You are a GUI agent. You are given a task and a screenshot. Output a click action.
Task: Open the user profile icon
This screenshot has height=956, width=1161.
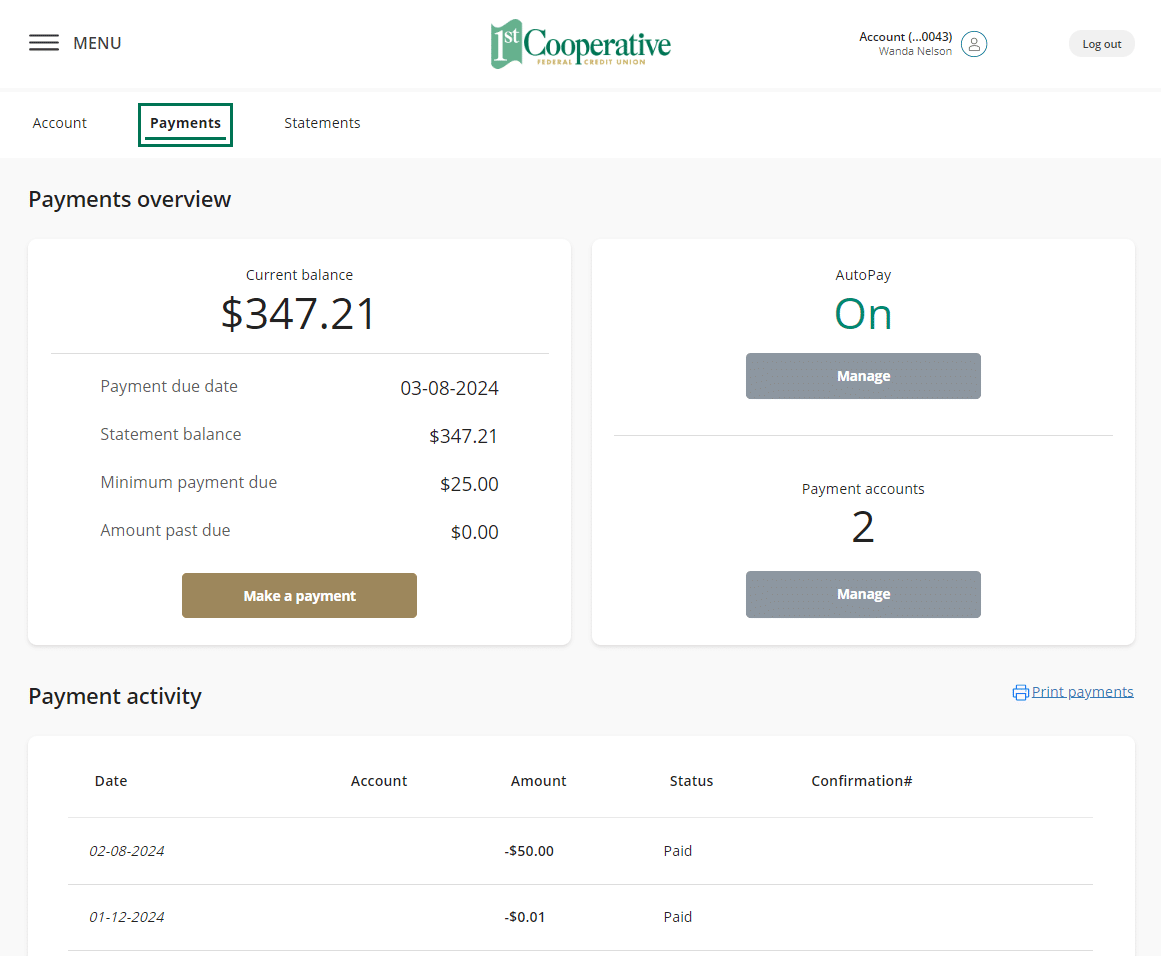[x=973, y=44]
